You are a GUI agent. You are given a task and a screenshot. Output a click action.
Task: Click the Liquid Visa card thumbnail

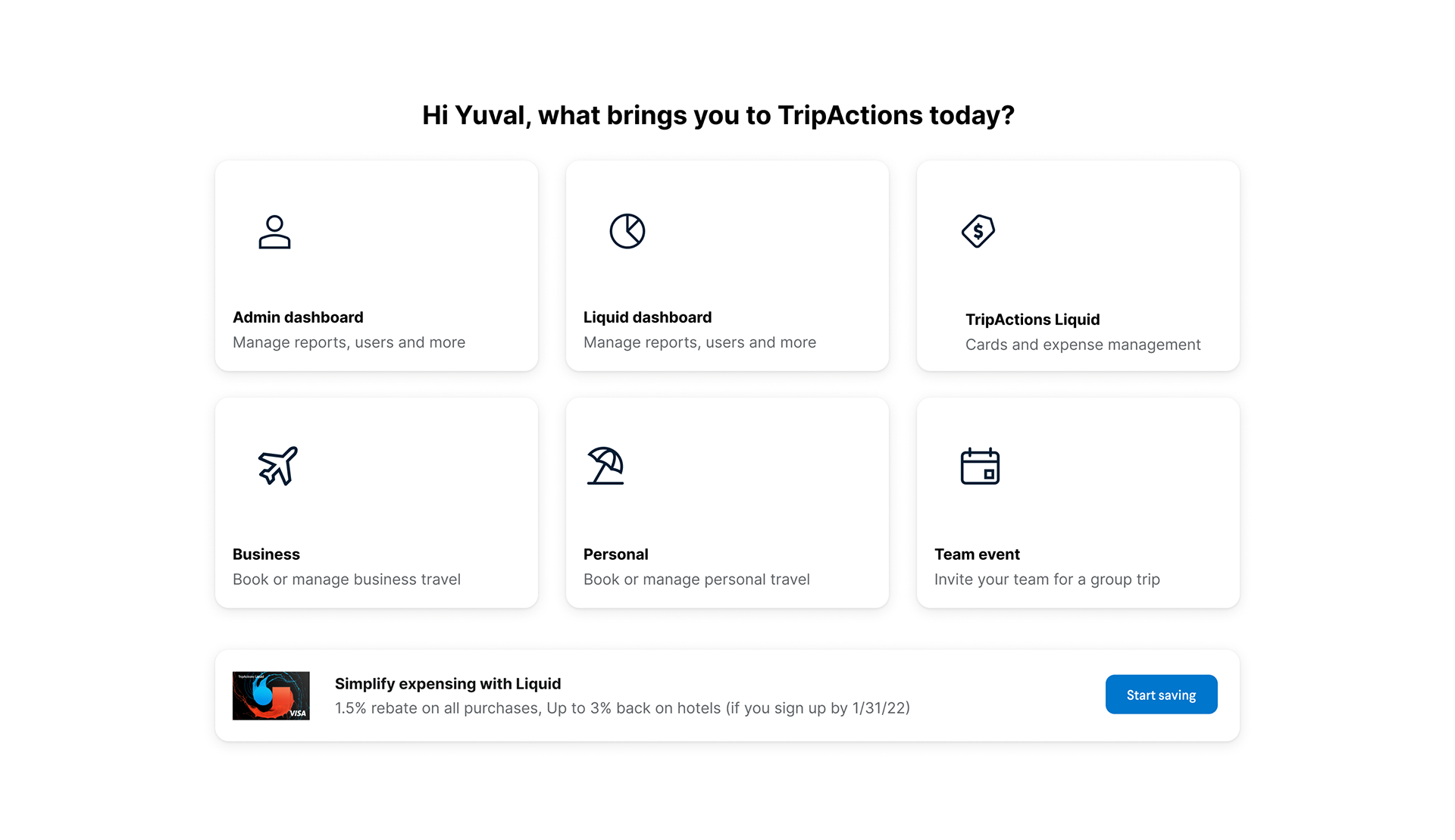point(271,695)
